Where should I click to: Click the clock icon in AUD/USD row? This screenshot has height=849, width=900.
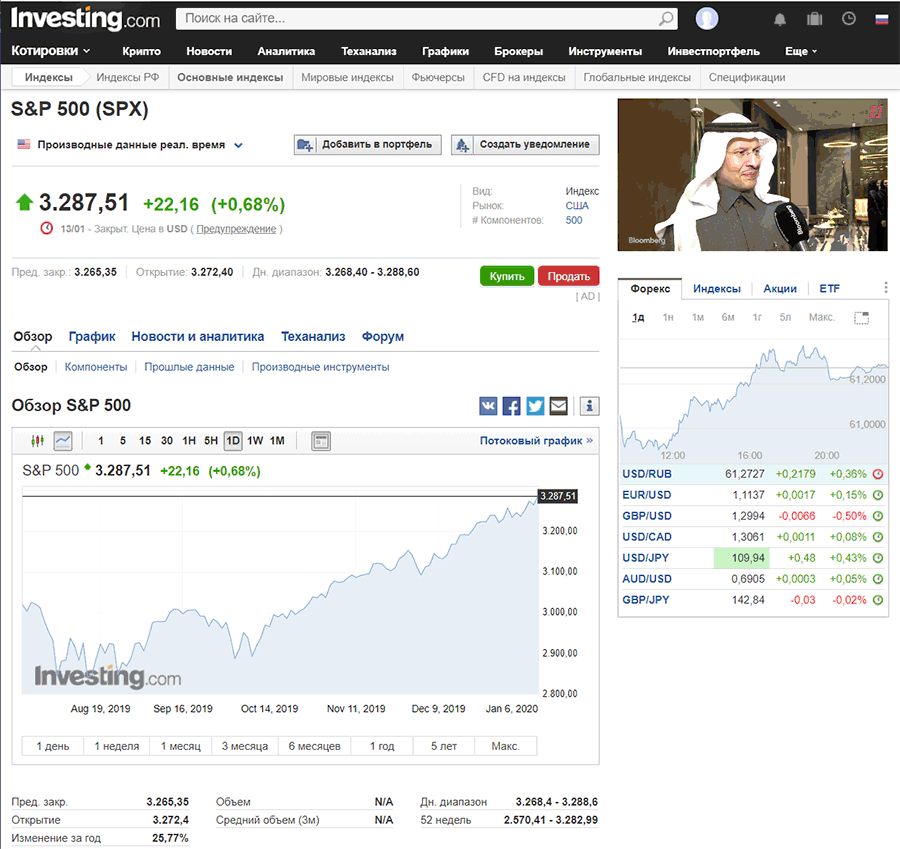pos(878,579)
